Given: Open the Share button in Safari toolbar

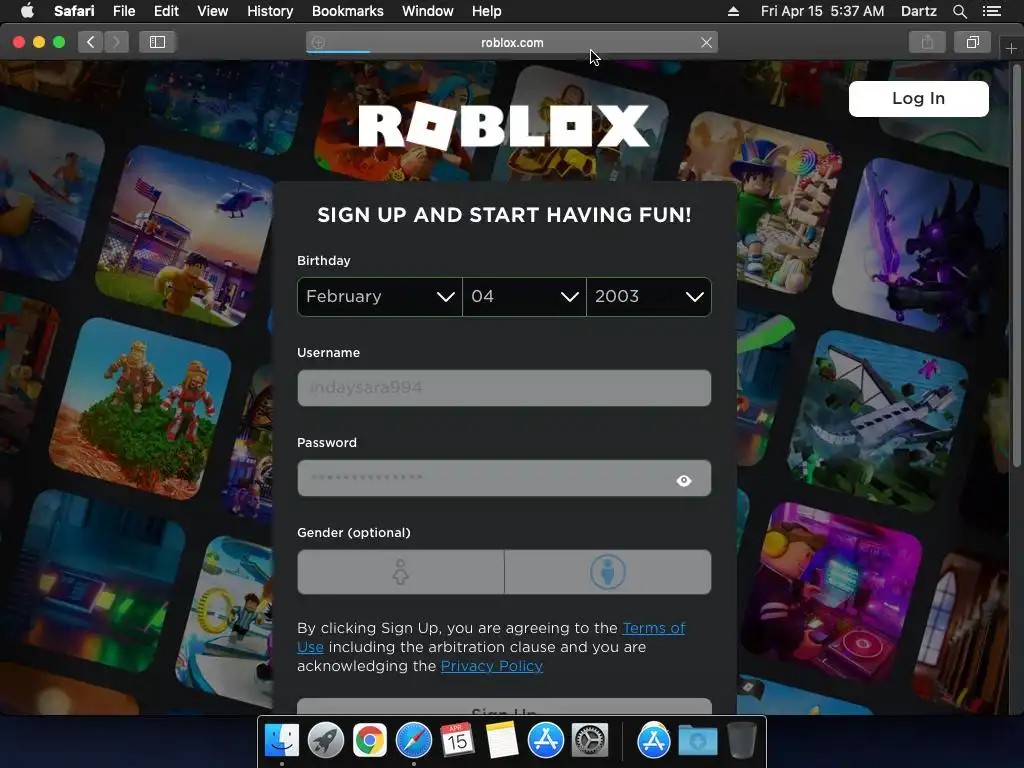Looking at the screenshot, I should tap(927, 42).
